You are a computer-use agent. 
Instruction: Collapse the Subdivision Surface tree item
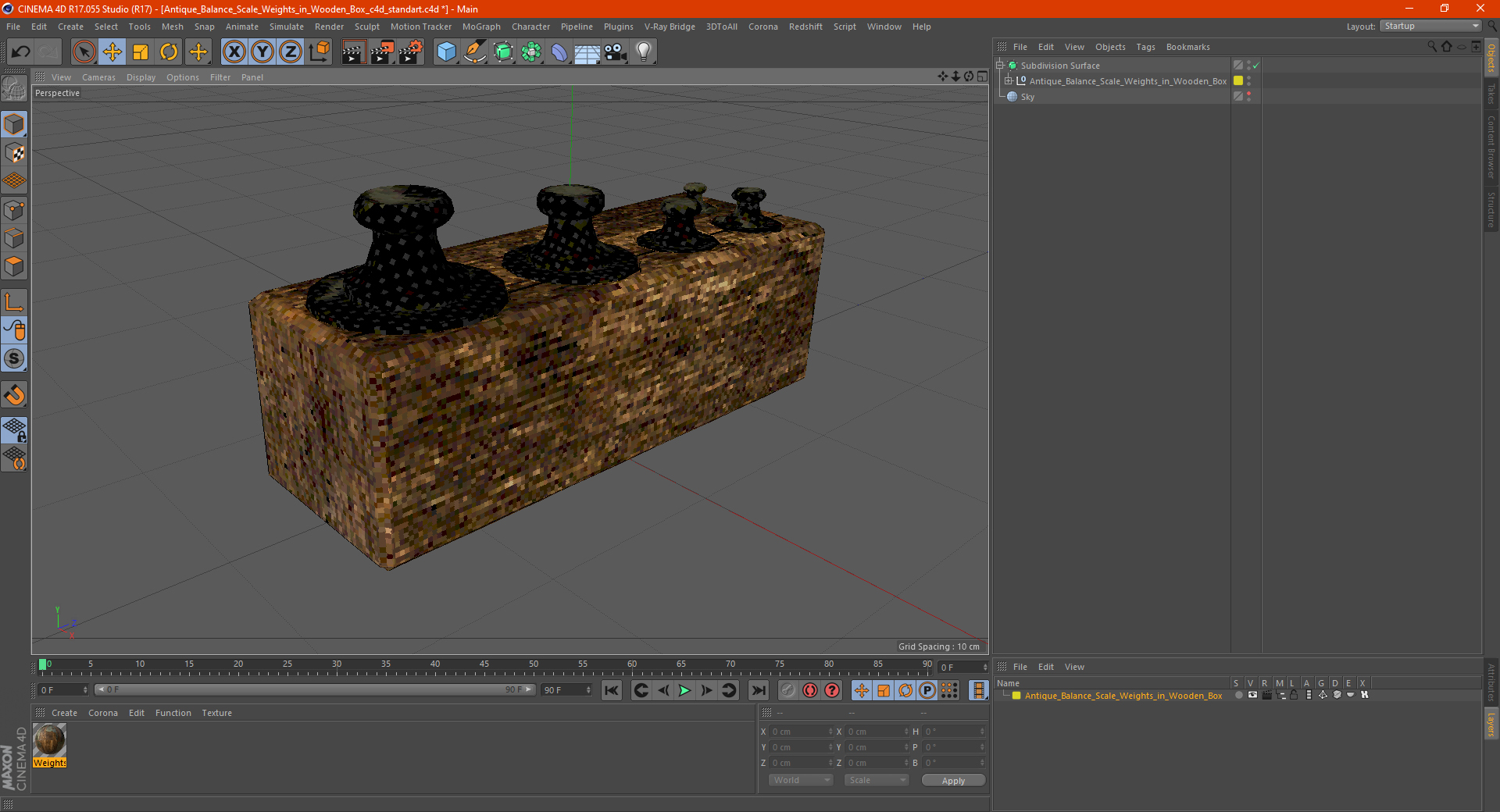pyautogui.click(x=999, y=66)
